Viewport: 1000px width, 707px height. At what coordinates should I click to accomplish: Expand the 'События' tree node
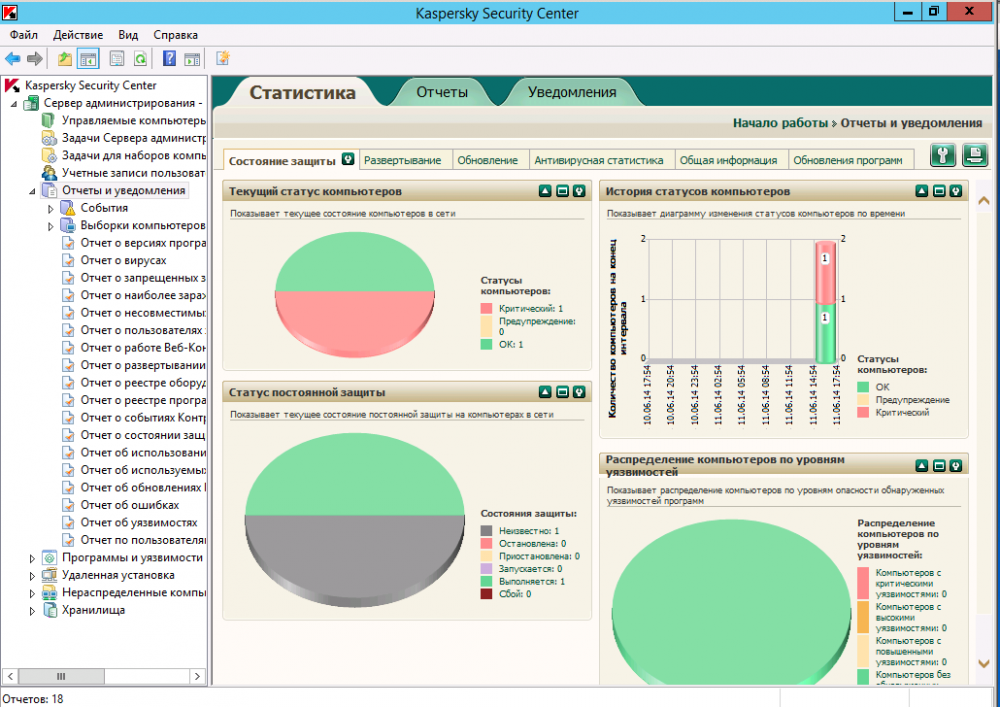click(51, 208)
